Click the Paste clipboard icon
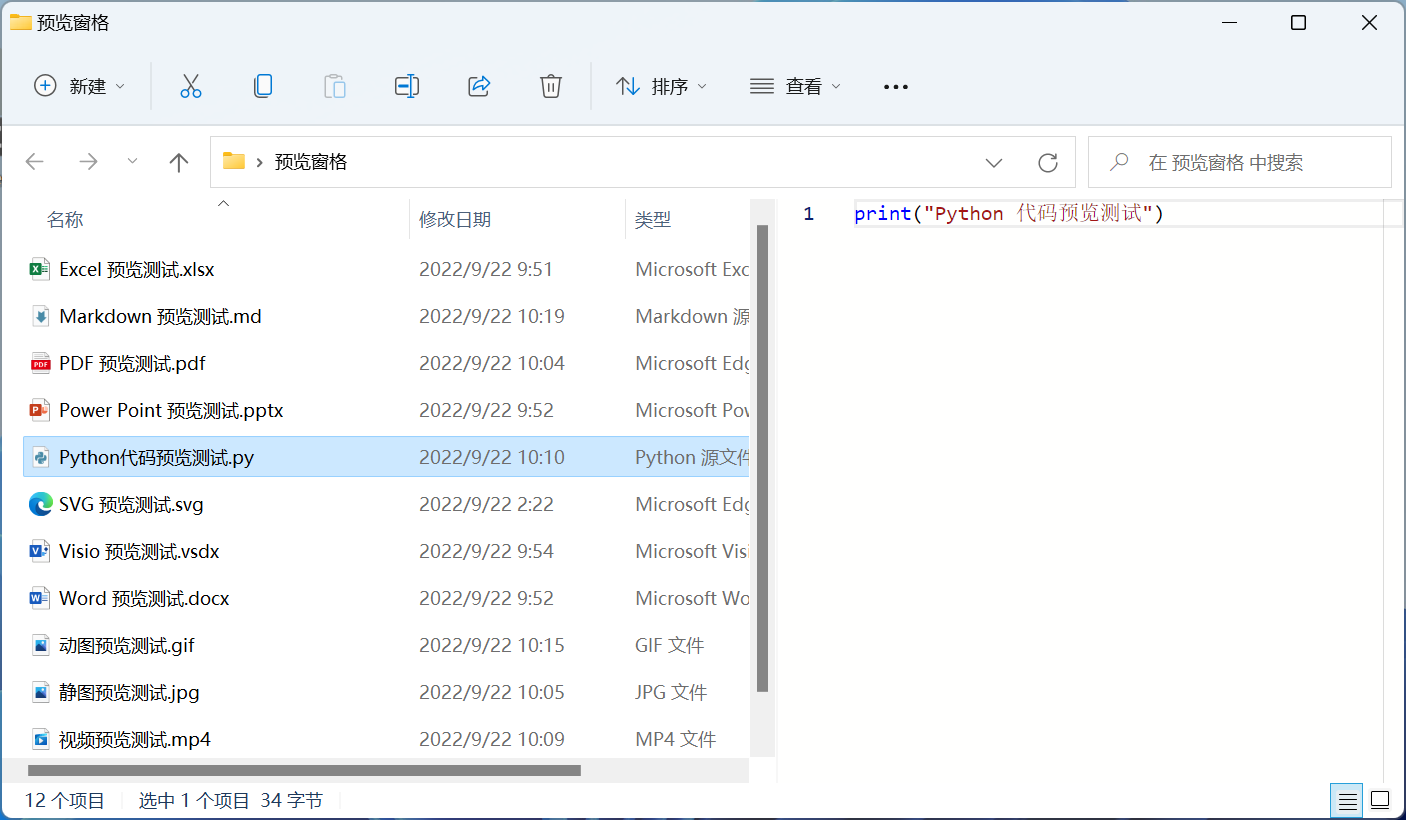Viewport: 1406px width, 820px height. tap(335, 86)
